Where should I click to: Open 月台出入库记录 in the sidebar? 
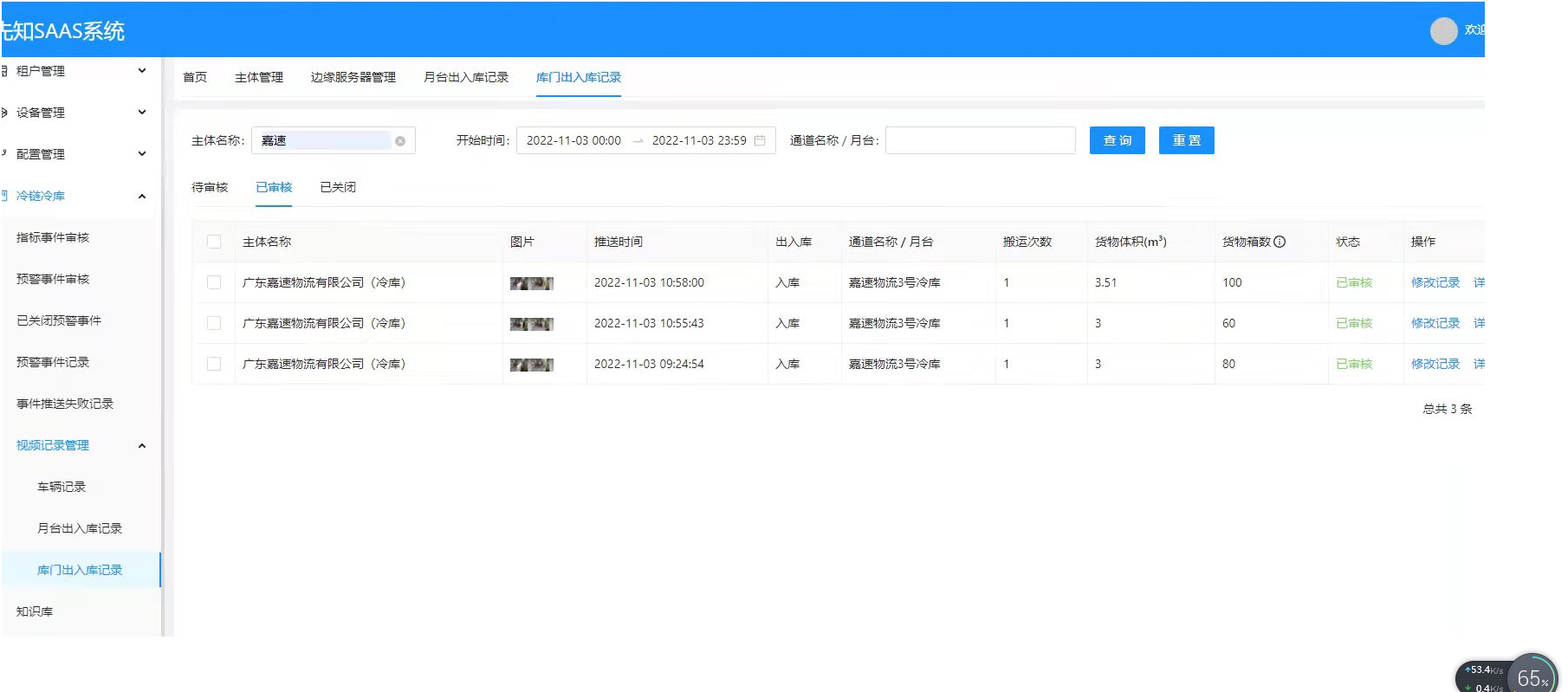tap(80, 528)
